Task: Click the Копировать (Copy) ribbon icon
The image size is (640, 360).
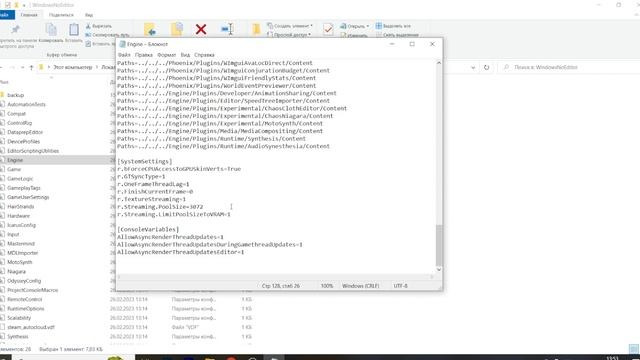Action: click(51, 30)
